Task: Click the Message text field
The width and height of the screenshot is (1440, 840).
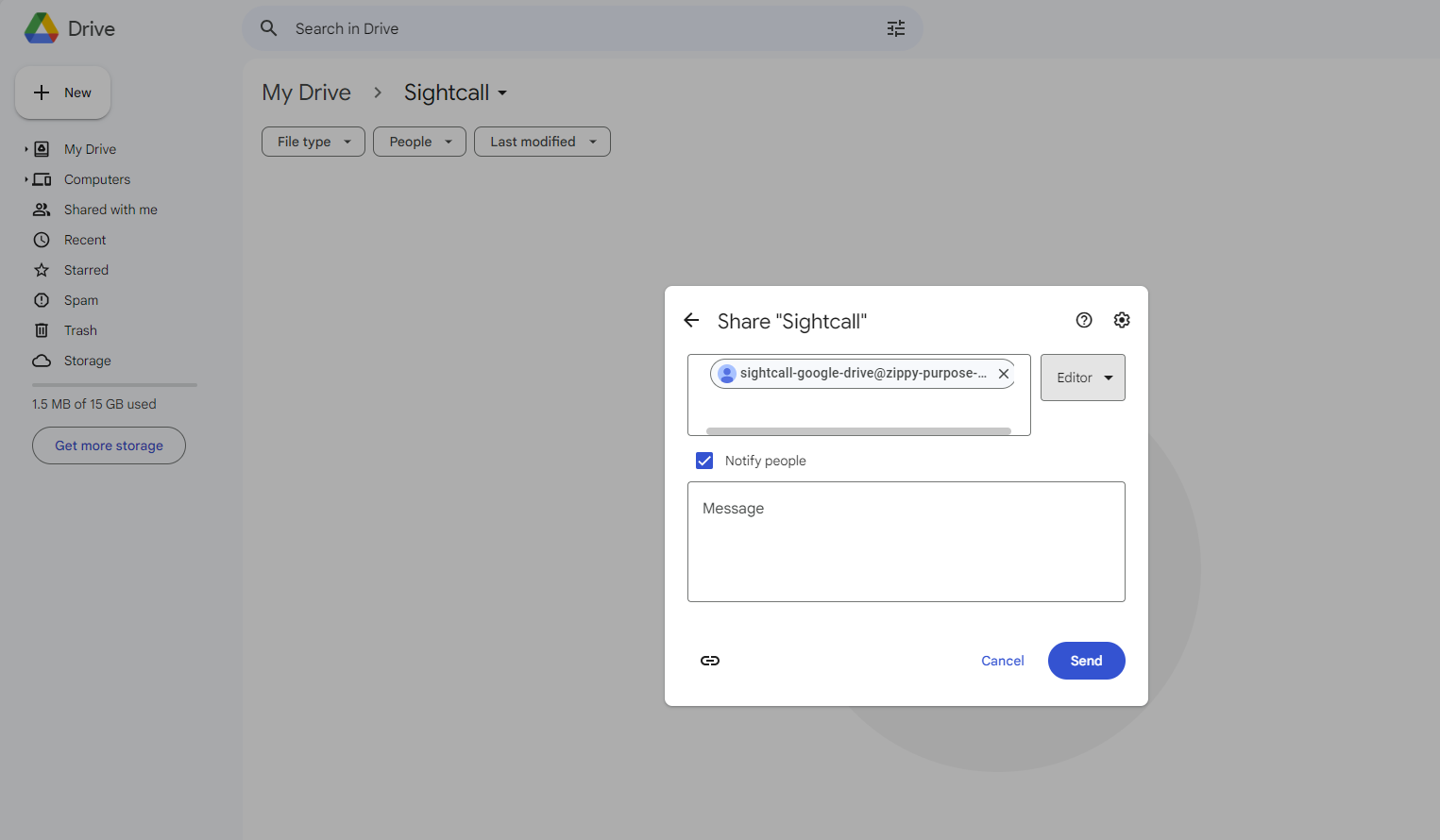Action: point(906,542)
